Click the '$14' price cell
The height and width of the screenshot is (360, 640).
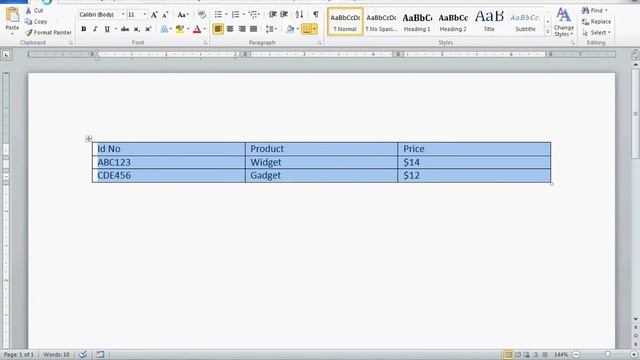474,162
